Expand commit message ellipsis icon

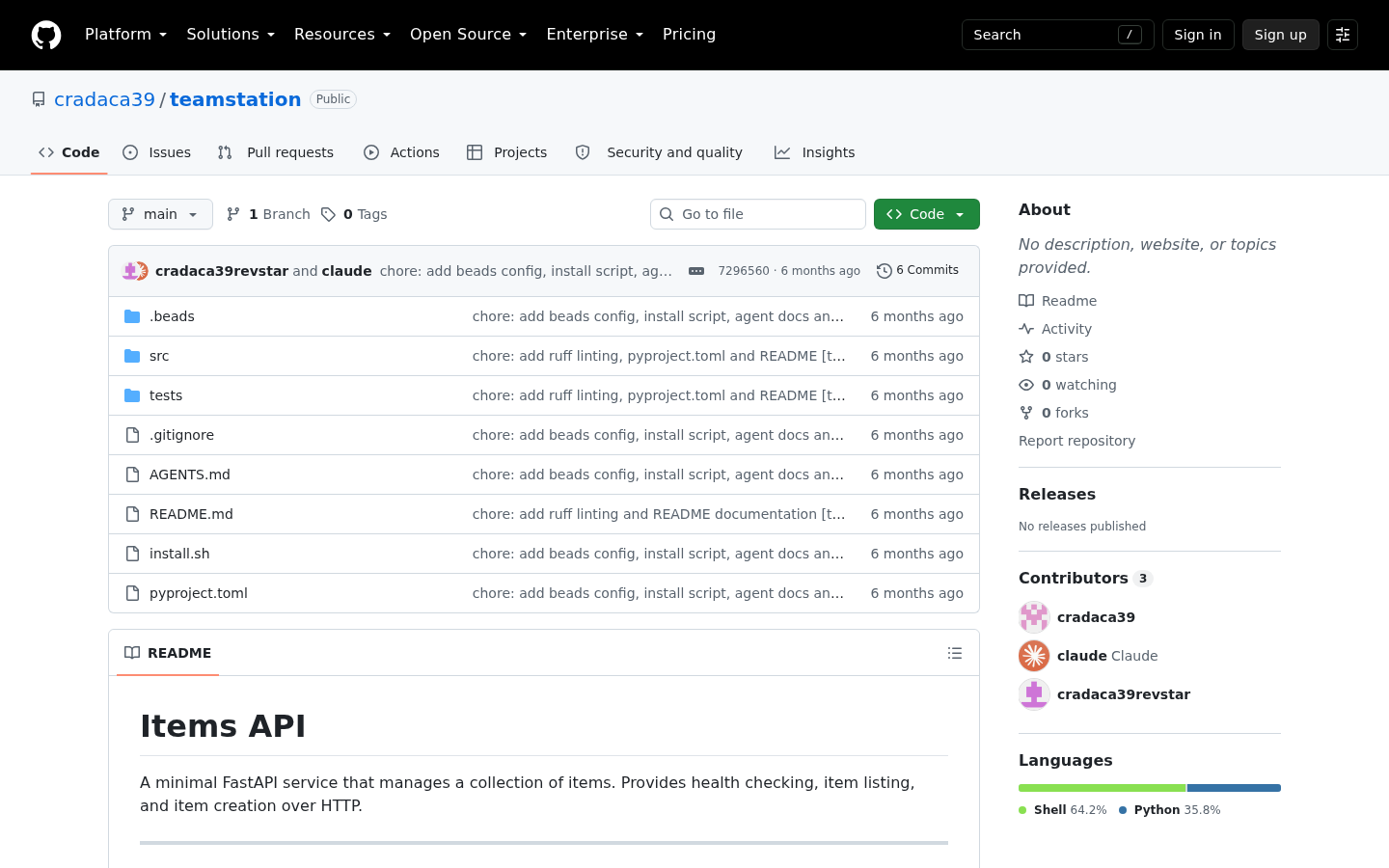tap(696, 271)
